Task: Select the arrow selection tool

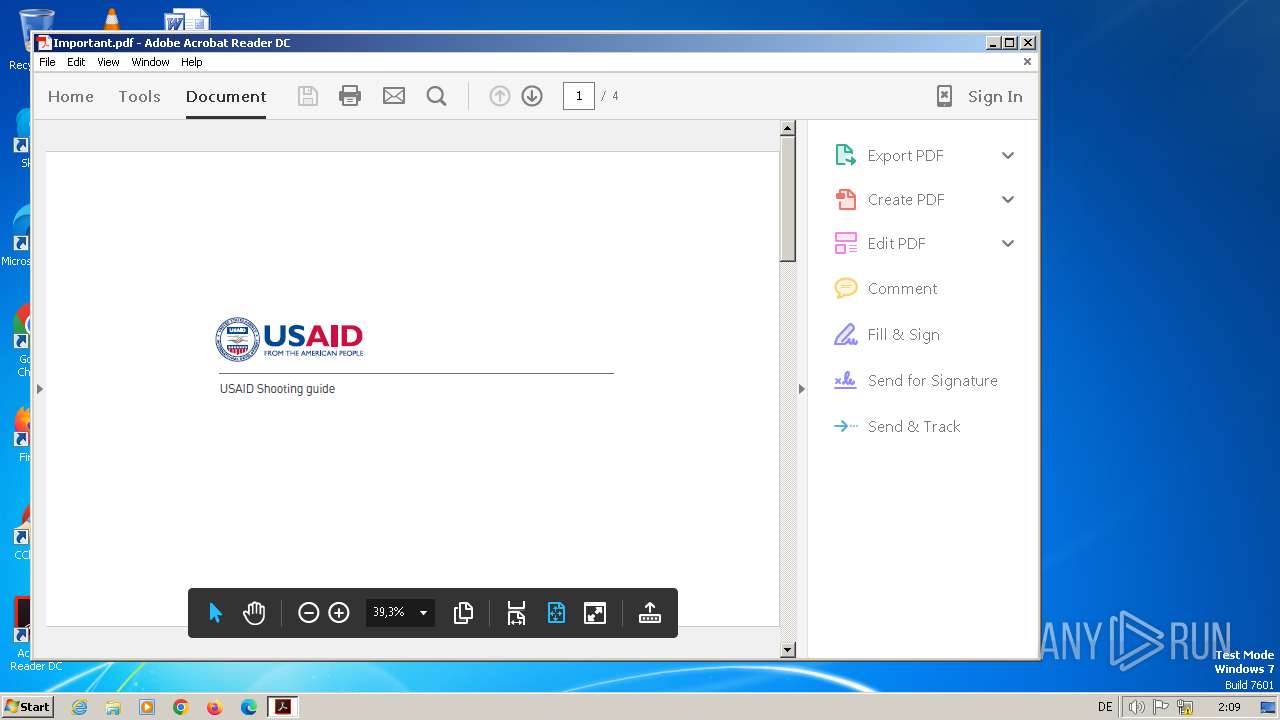Action: 215,613
